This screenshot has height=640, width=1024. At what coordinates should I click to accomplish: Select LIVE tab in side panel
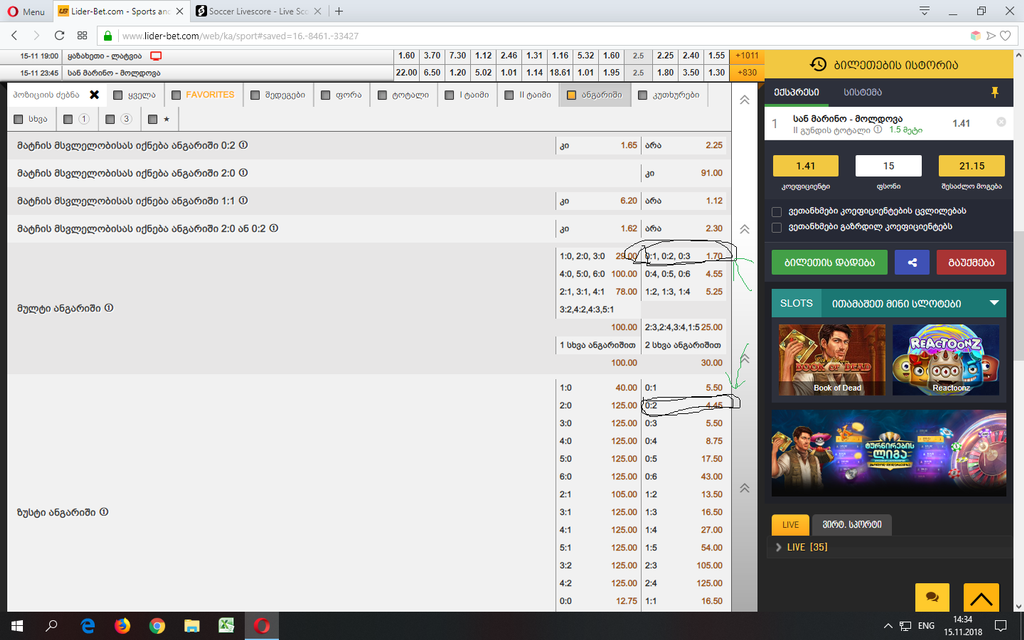[x=790, y=524]
